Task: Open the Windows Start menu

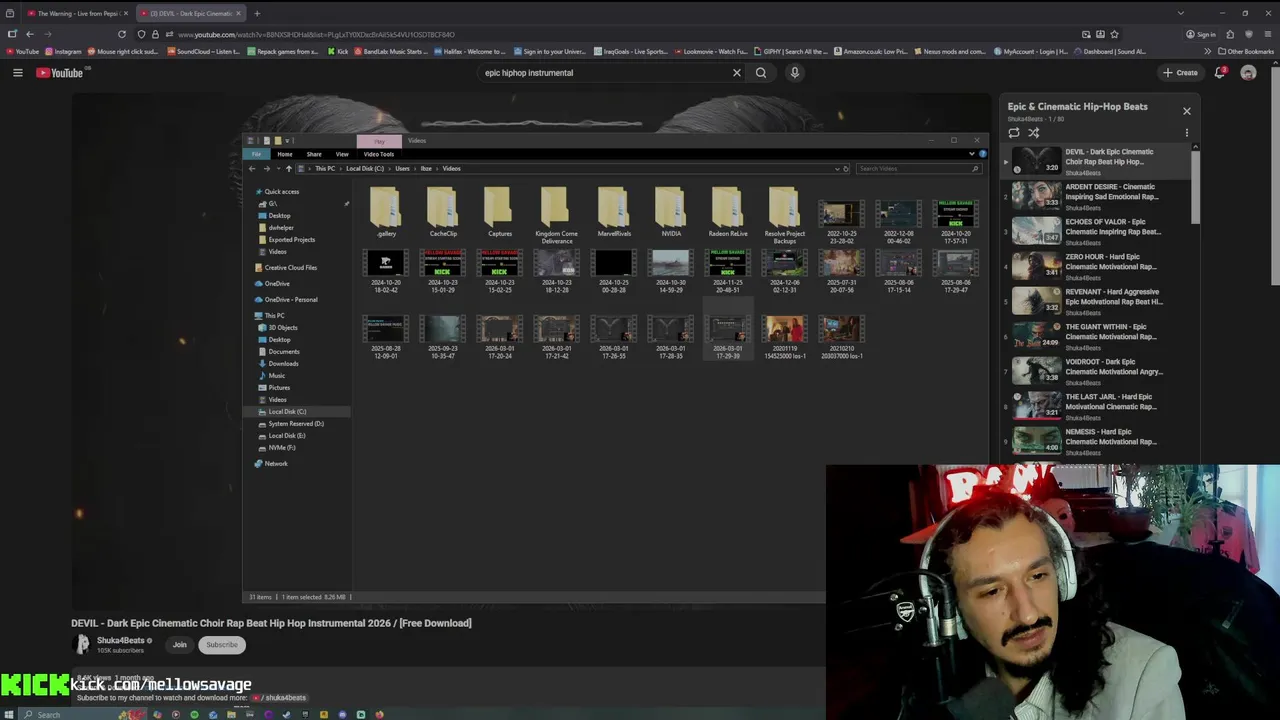Action: (11, 714)
